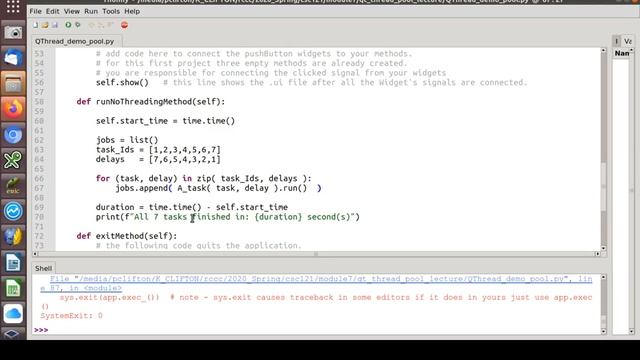Click editor scrollbar down arrow
640x360 pixels.
click(603, 248)
